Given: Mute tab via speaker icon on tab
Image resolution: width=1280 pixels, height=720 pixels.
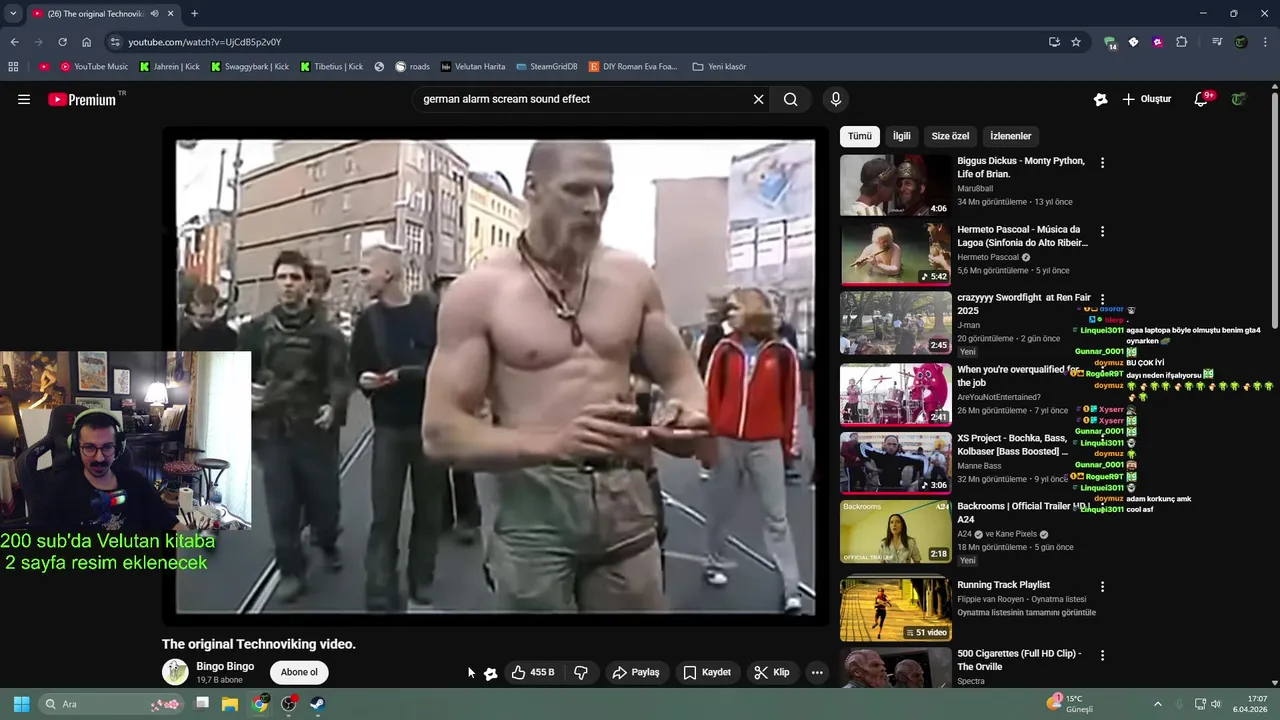Looking at the screenshot, I should (154, 14).
